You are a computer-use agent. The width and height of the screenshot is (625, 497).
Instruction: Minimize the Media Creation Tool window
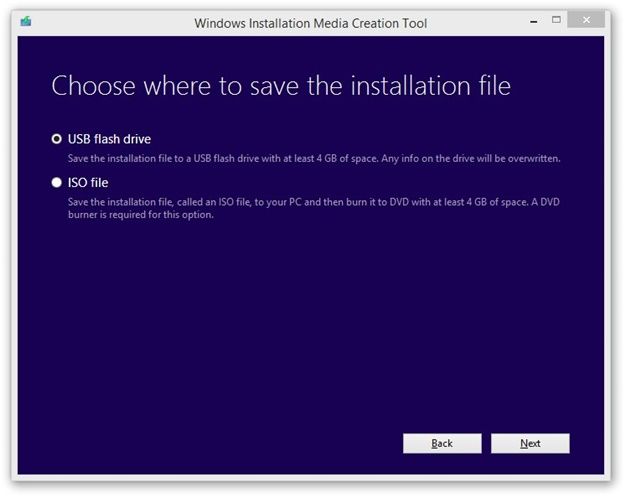[534, 22]
